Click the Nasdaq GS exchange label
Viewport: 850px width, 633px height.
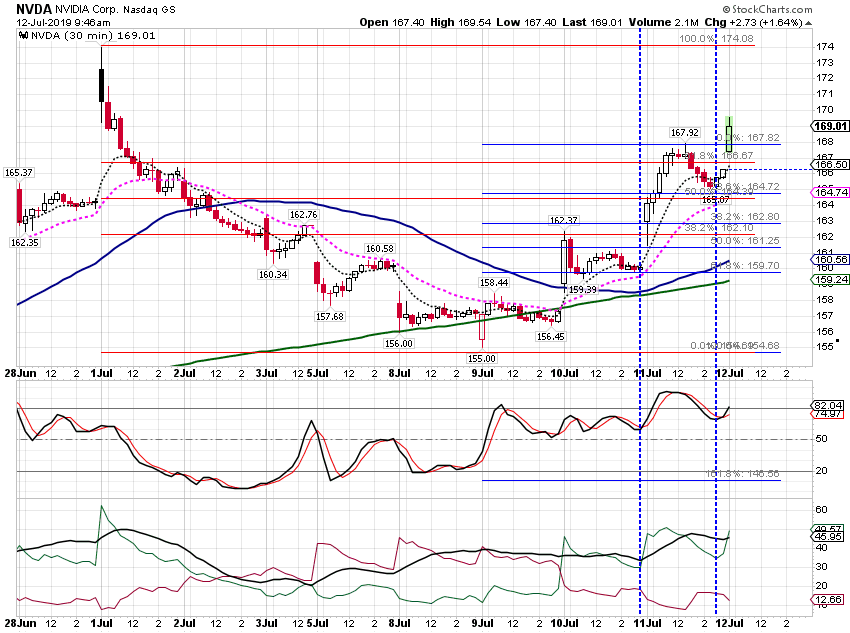pyautogui.click(x=149, y=10)
